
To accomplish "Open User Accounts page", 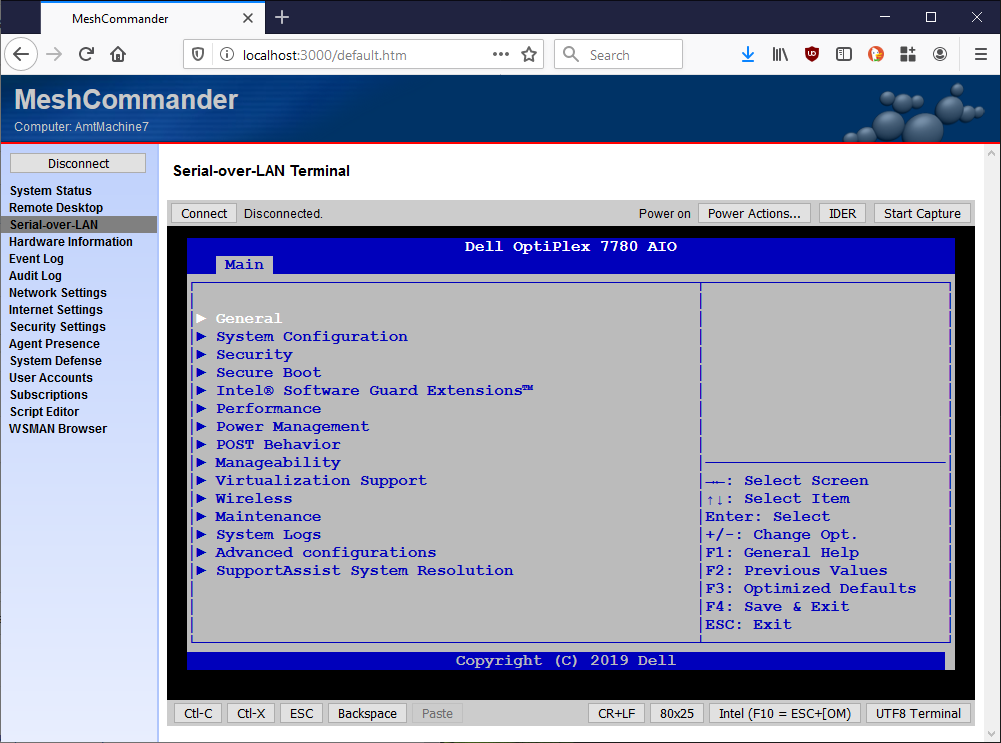I will pos(50,378).
